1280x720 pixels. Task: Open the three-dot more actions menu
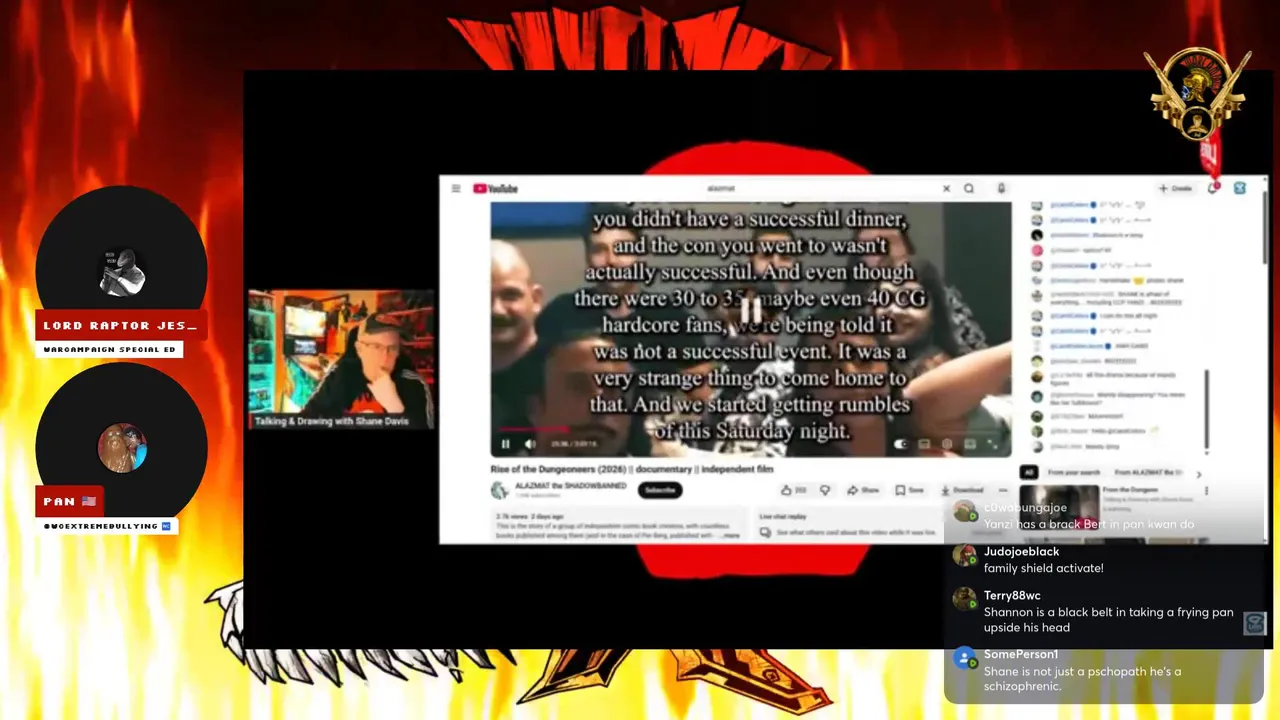[1003, 490]
